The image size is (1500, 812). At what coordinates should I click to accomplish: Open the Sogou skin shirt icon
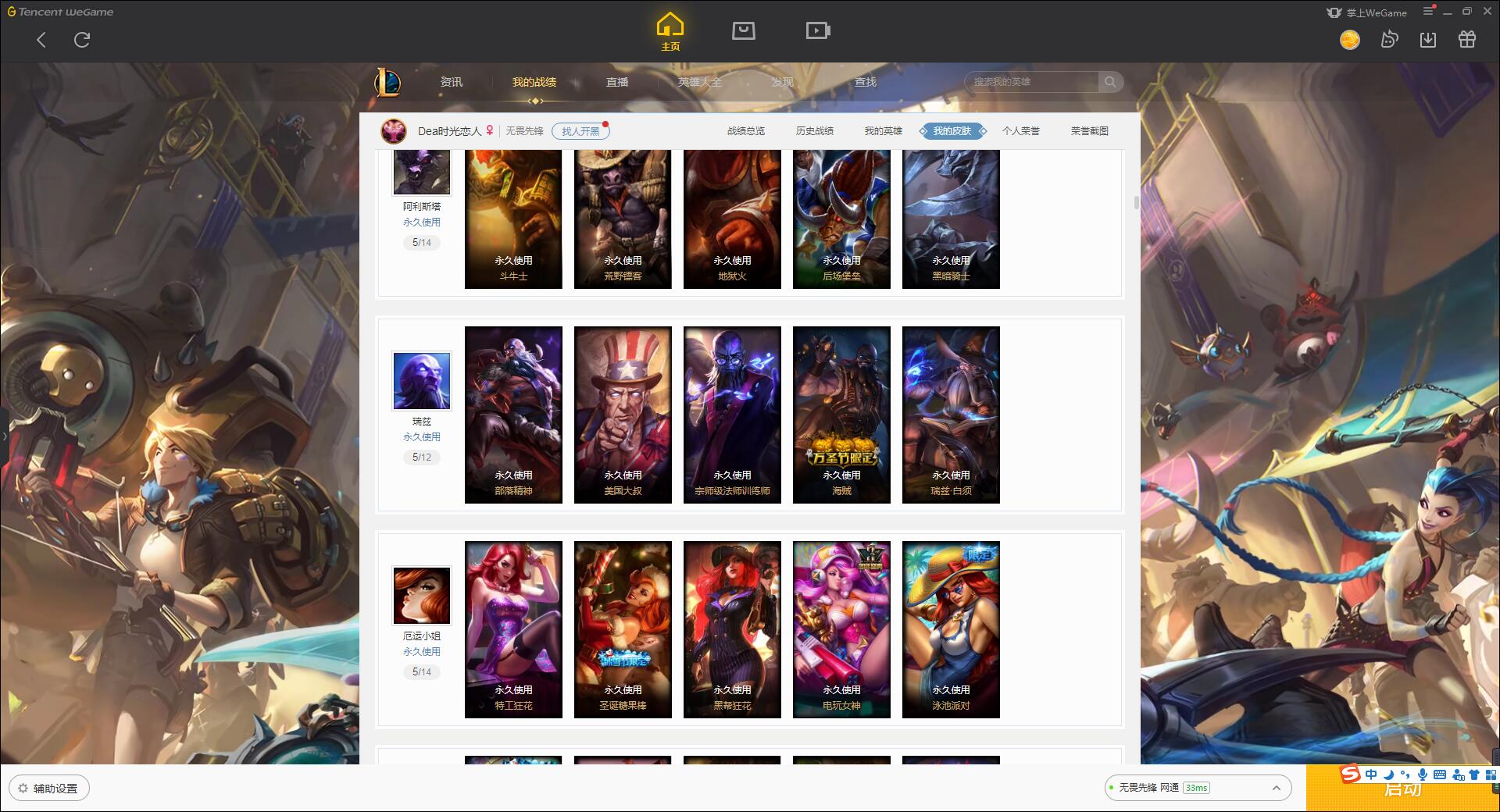[x=1474, y=775]
